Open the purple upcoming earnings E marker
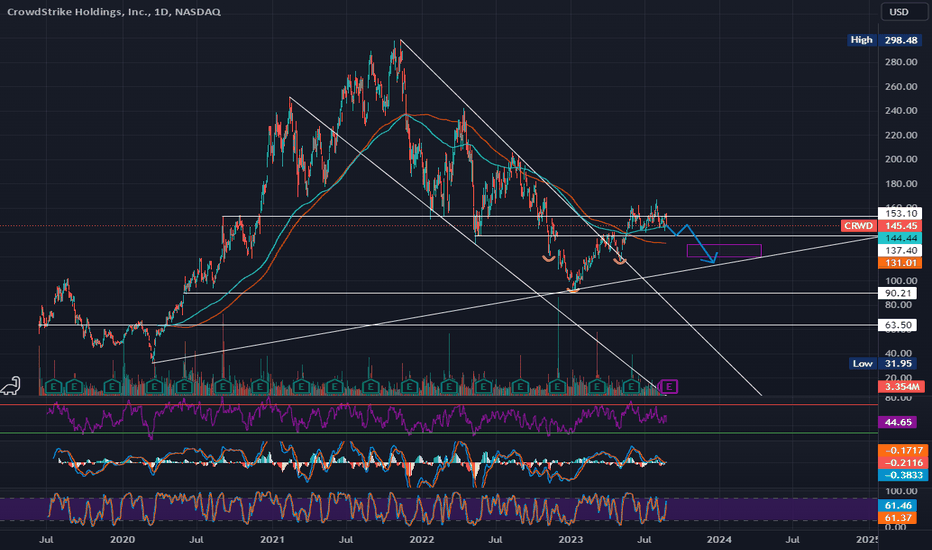 (x=669, y=387)
